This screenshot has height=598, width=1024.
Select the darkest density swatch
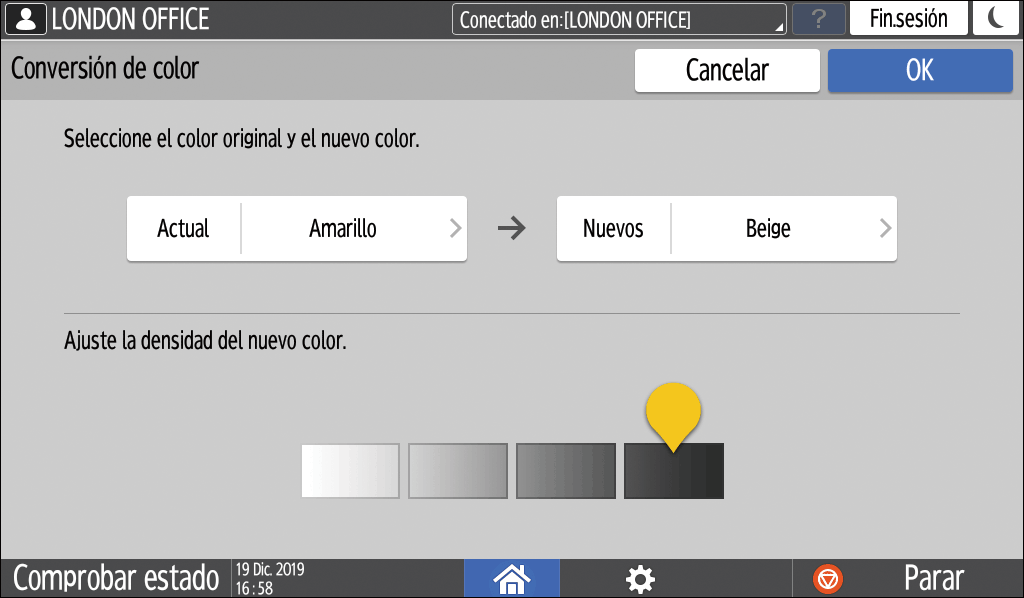pos(673,470)
